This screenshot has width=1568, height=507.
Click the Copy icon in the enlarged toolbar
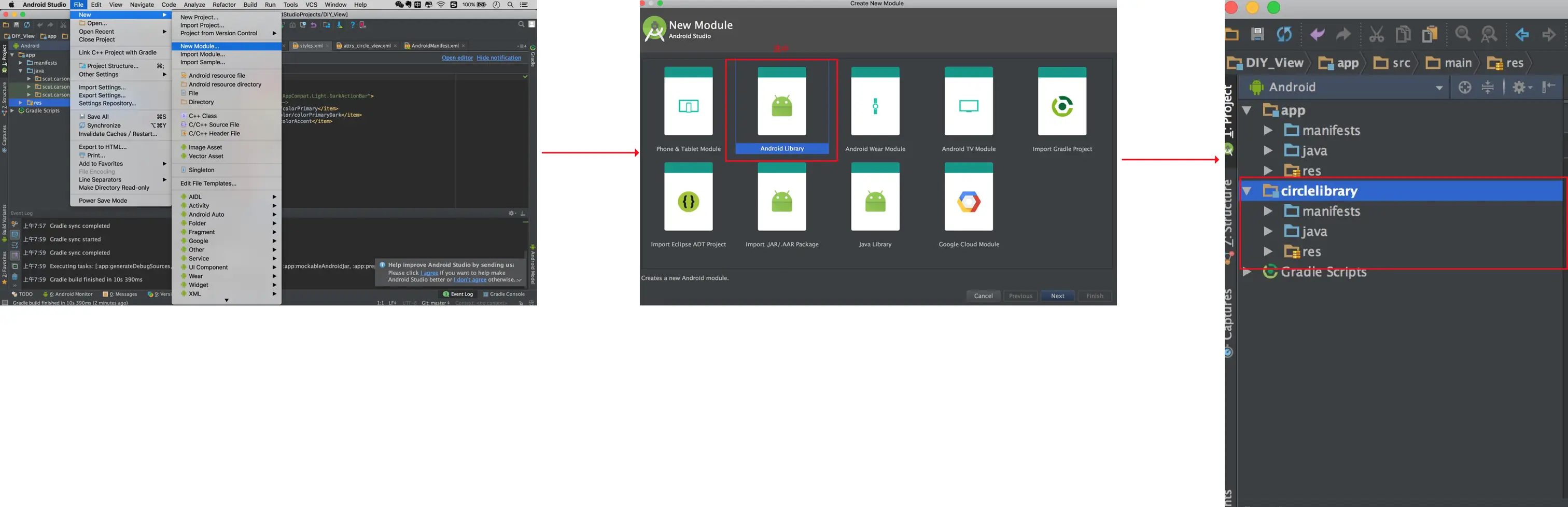(1403, 34)
